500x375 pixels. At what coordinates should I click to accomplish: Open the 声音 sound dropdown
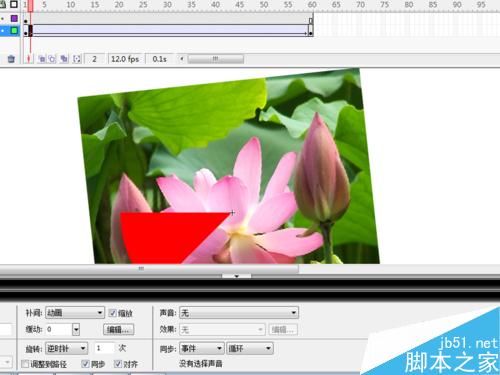(x=239, y=313)
